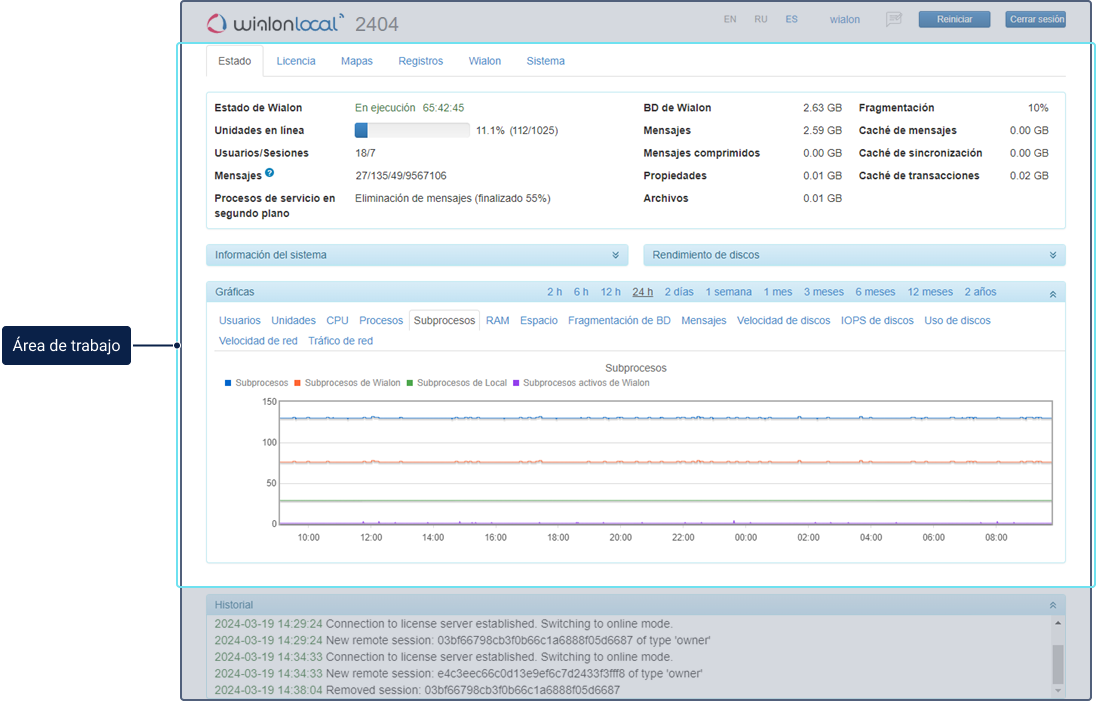Set graph range to 2 días
The height and width of the screenshot is (701, 1096).
pyautogui.click(x=679, y=292)
